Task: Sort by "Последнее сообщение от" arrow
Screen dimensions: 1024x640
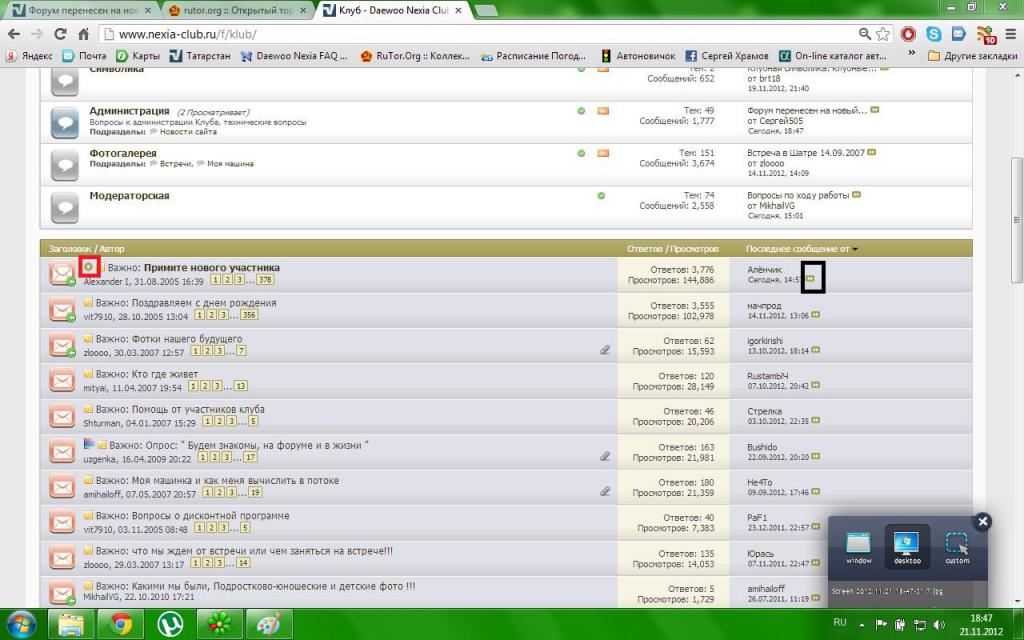Action: tap(855, 248)
